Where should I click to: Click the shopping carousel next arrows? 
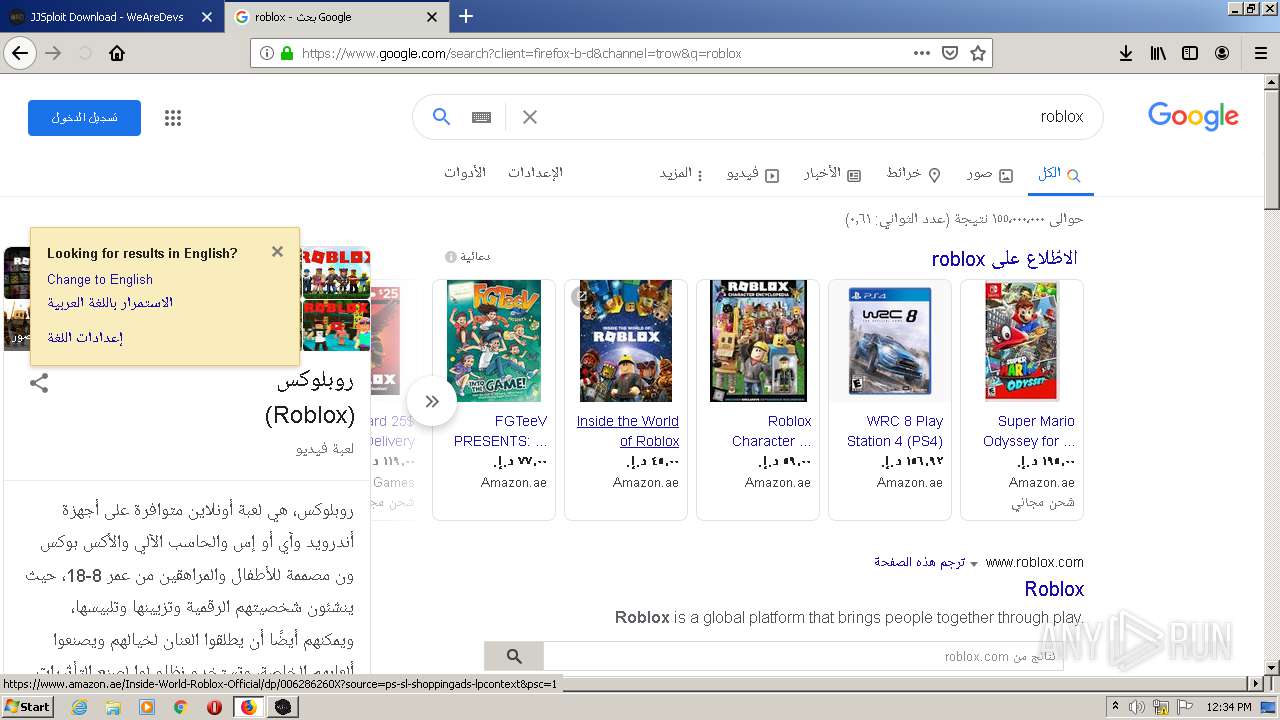432,401
